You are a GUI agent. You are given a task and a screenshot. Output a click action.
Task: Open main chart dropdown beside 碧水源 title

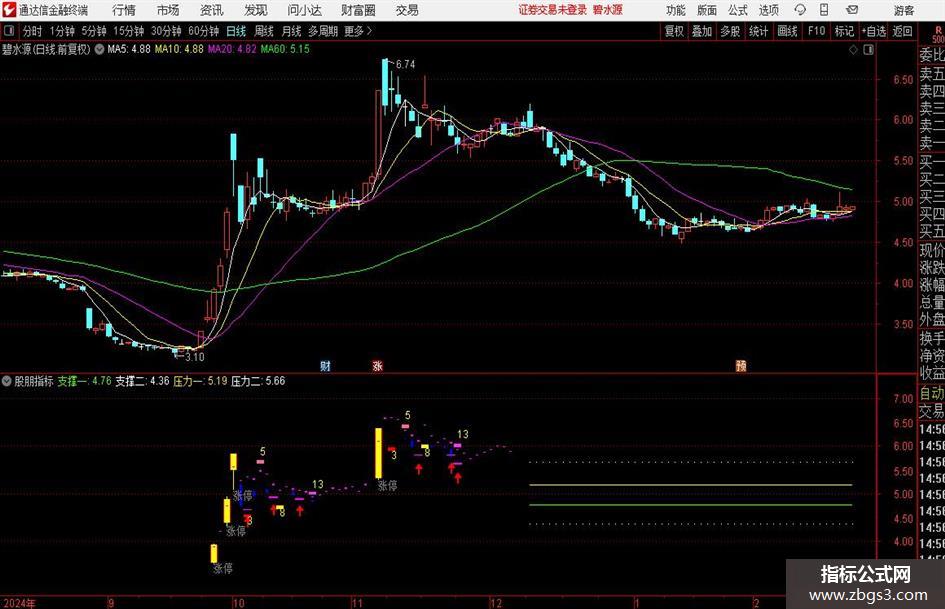pyautogui.click(x=99, y=49)
